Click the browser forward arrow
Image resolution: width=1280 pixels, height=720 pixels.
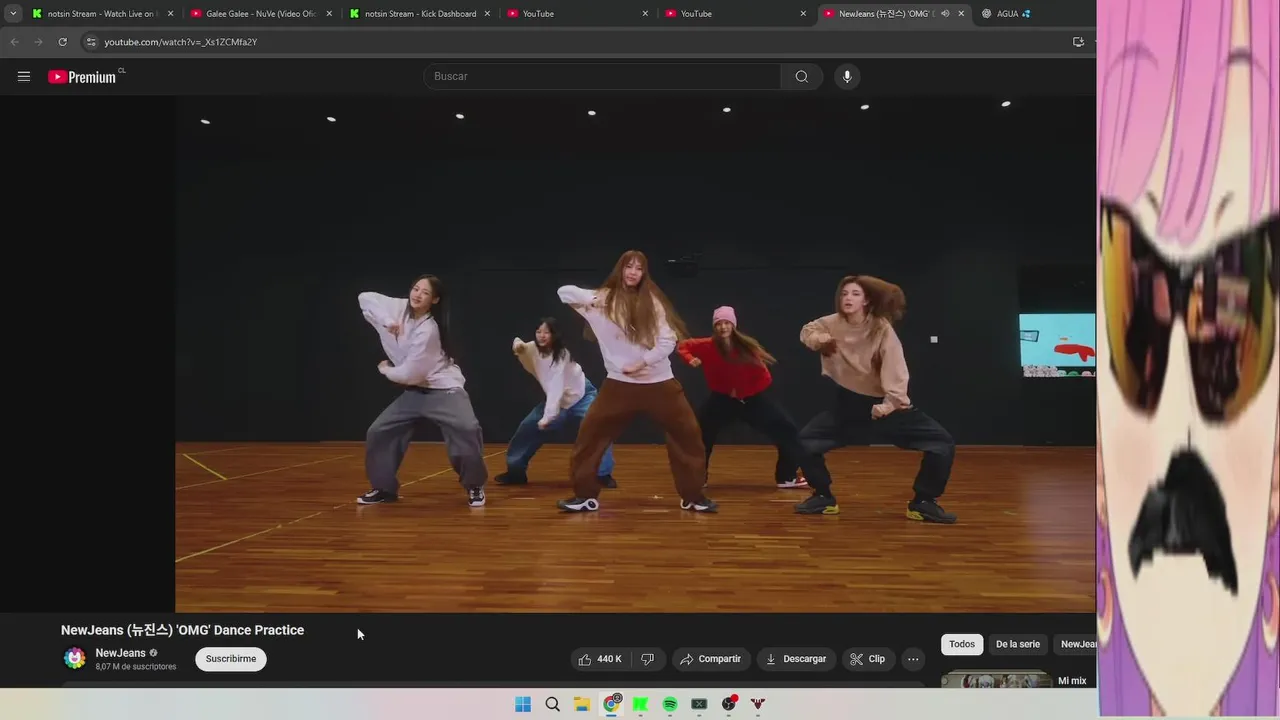point(38,42)
